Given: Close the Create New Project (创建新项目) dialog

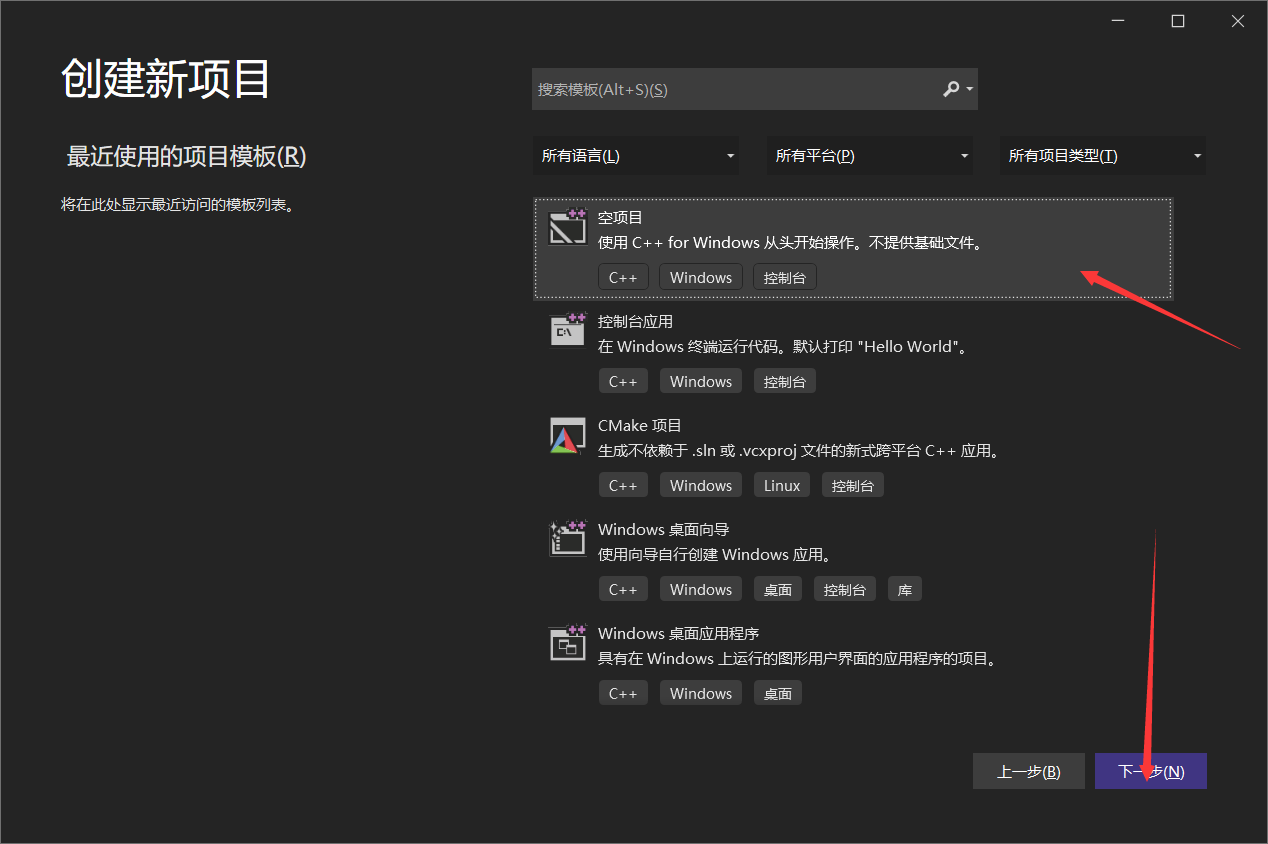Looking at the screenshot, I should (1238, 21).
